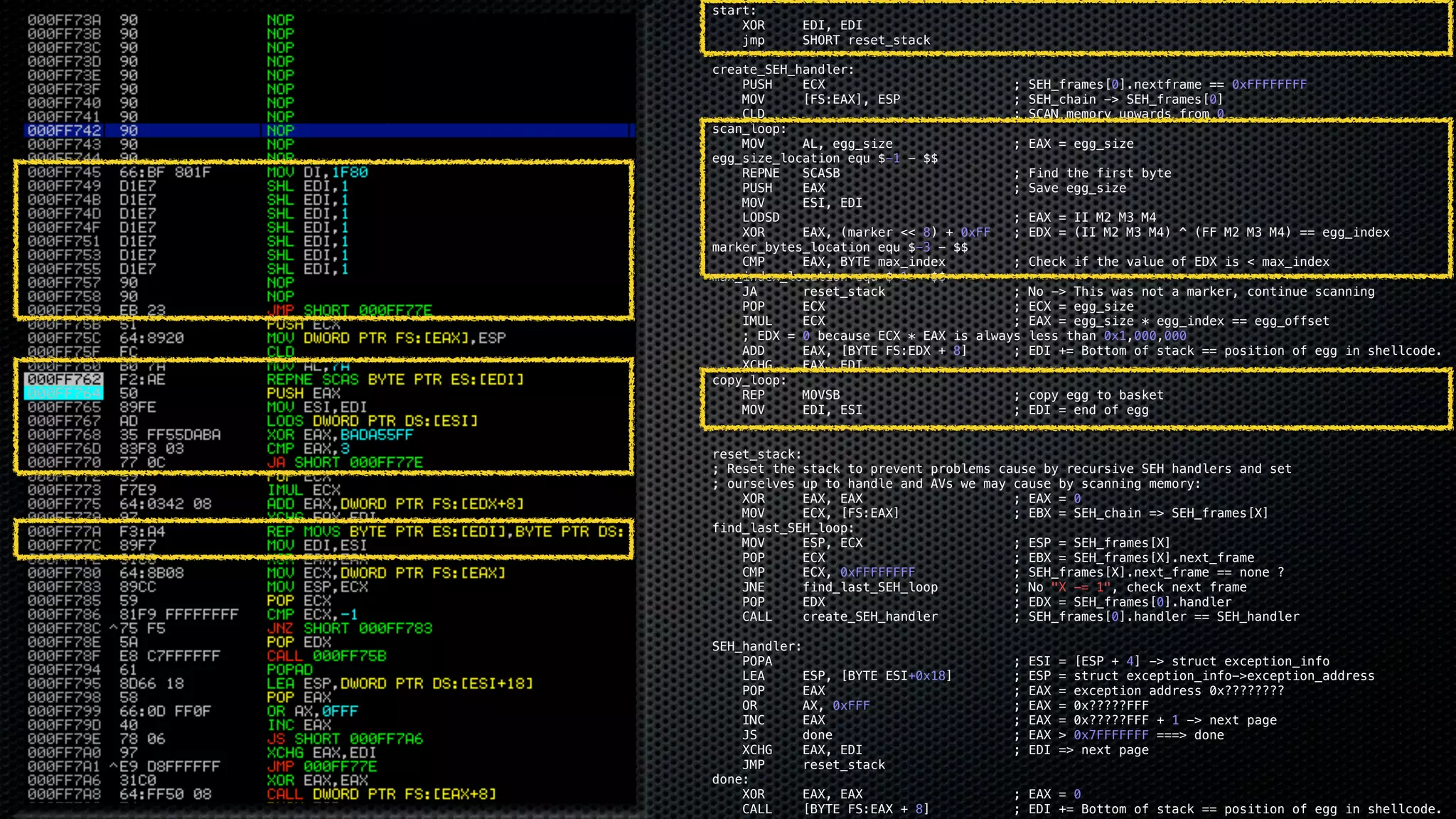
Task: Select 'IMUL ECX' at address 000FF773
Action: point(304,491)
